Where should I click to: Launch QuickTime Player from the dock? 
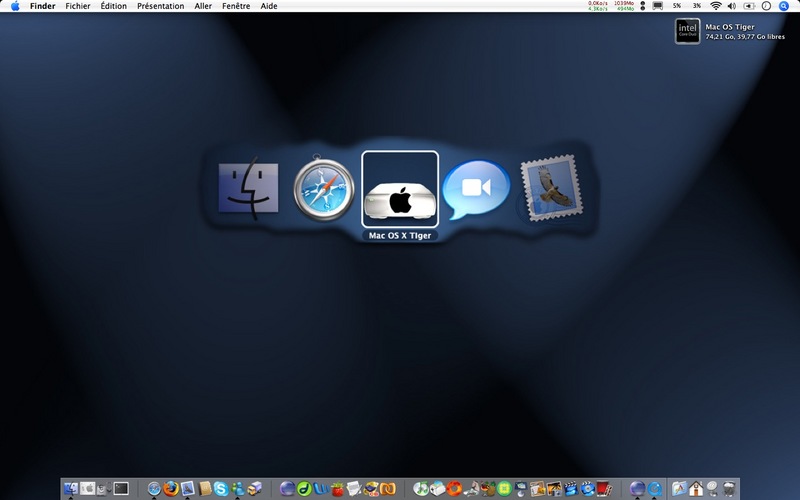655,489
